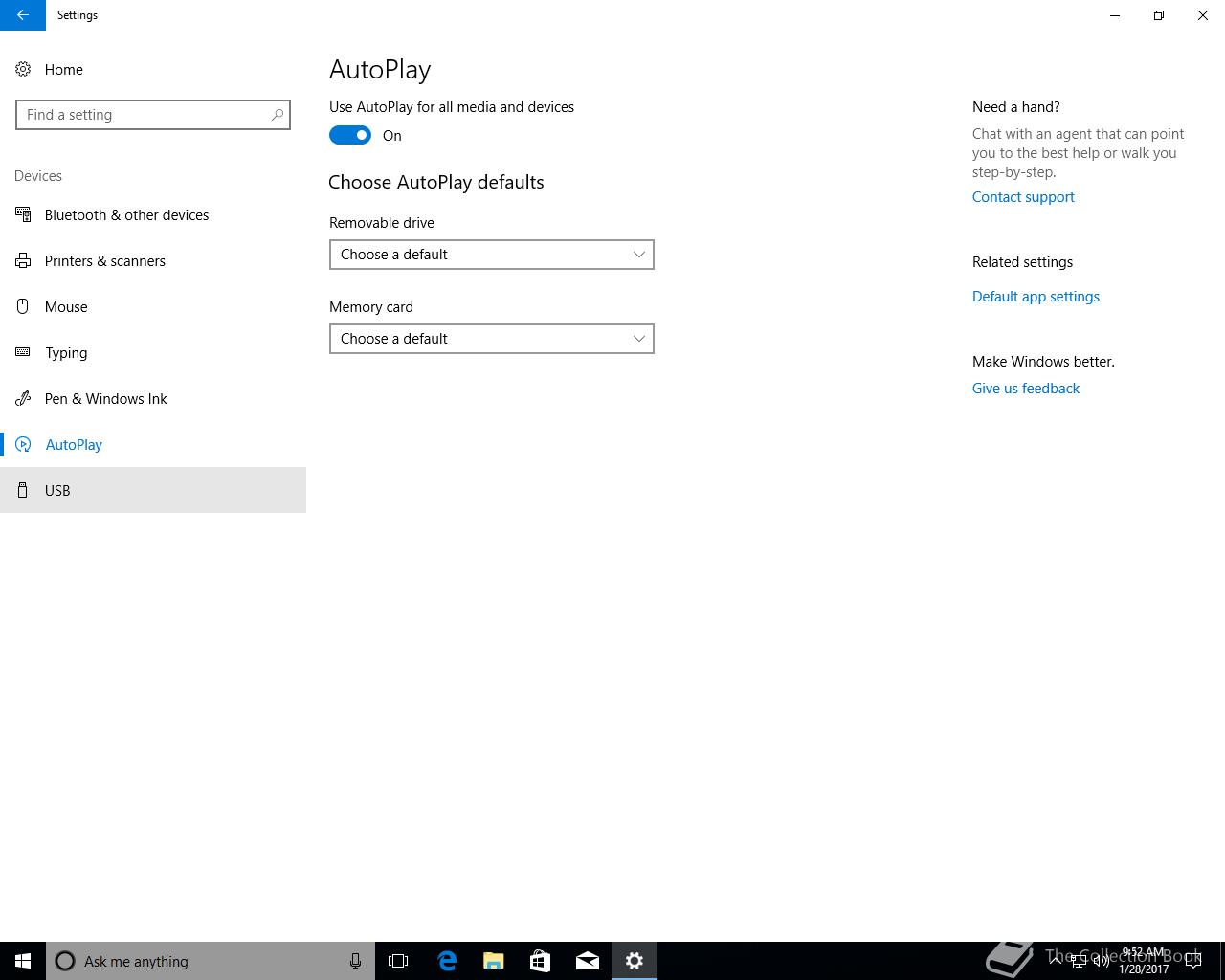The image size is (1225, 980).
Task: Launch Microsoft Edge from the taskbar
Action: click(x=446, y=961)
